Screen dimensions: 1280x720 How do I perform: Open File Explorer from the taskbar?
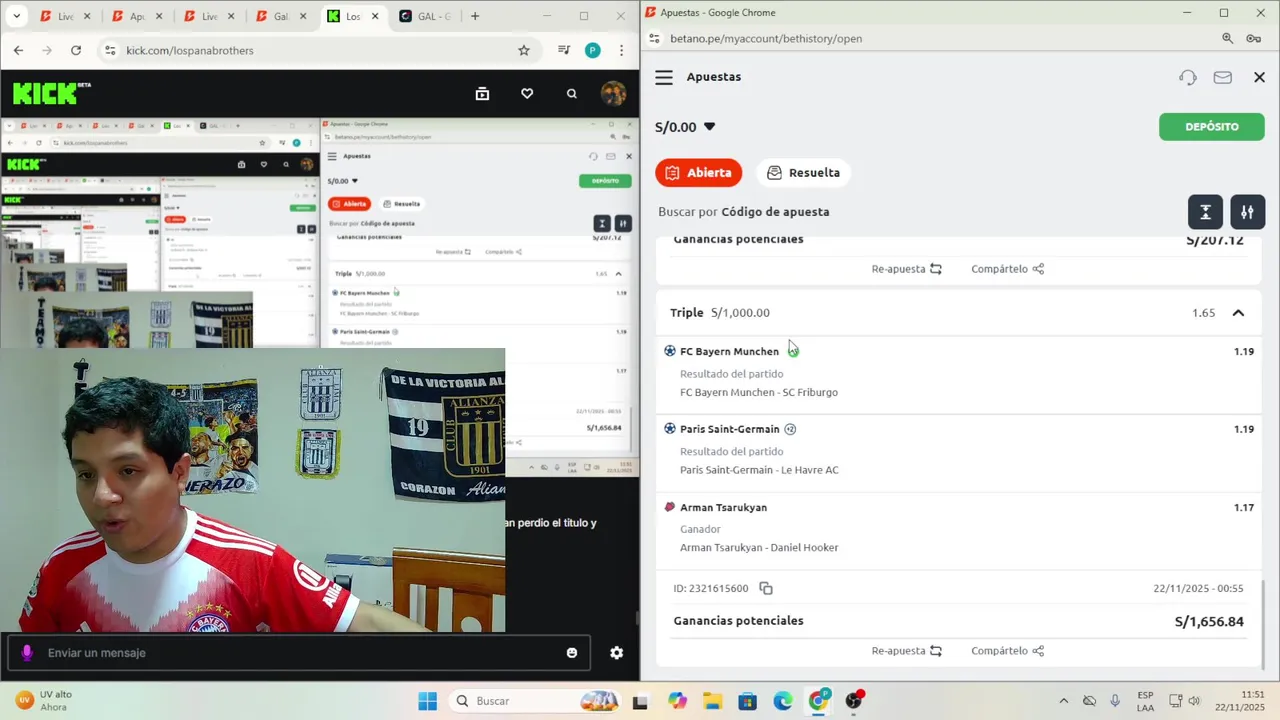(712, 701)
